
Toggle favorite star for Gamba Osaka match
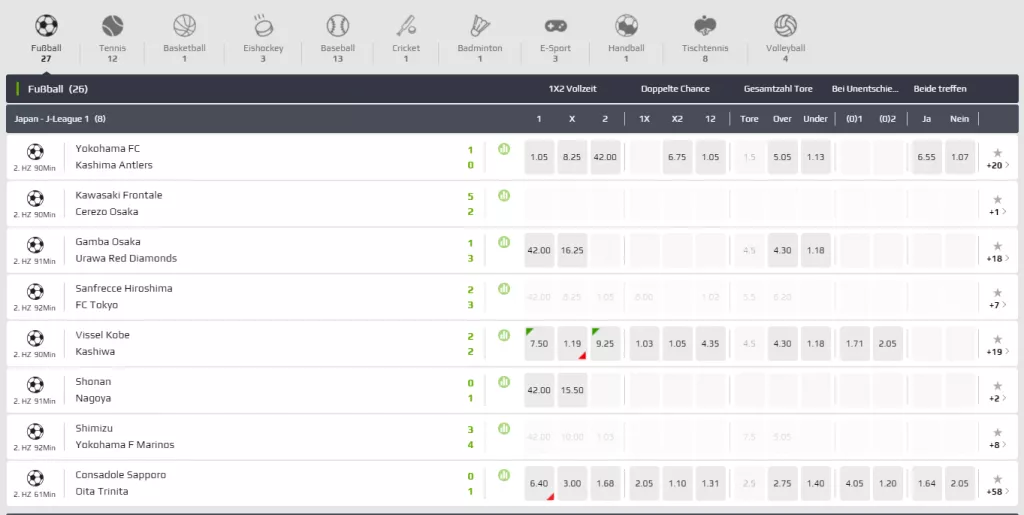[x=997, y=245]
